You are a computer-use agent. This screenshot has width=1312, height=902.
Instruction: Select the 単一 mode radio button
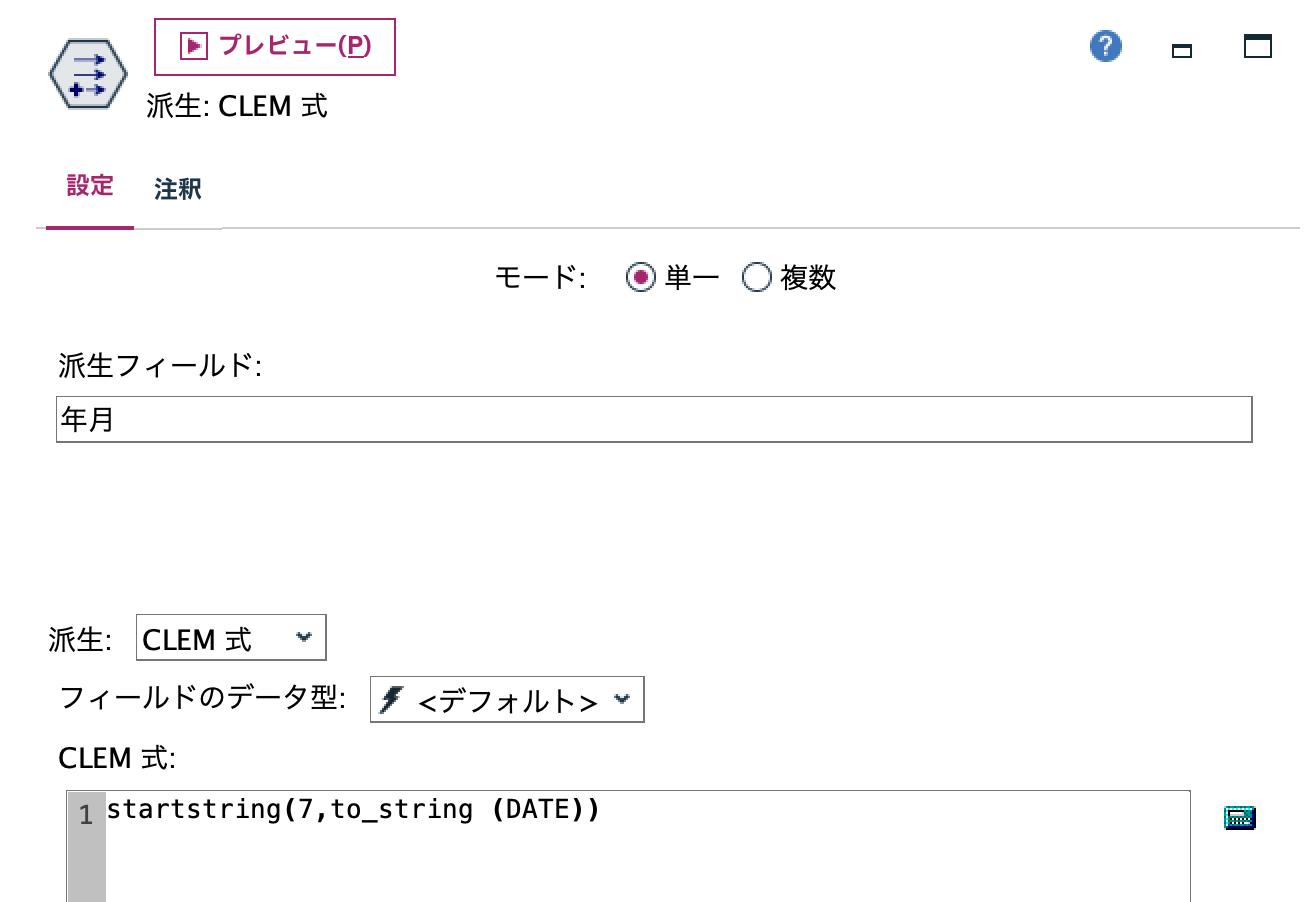[x=641, y=278]
